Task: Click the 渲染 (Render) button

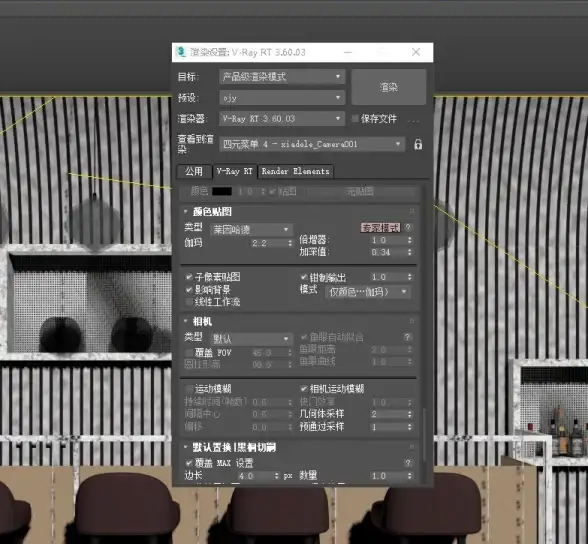Action: [x=388, y=87]
